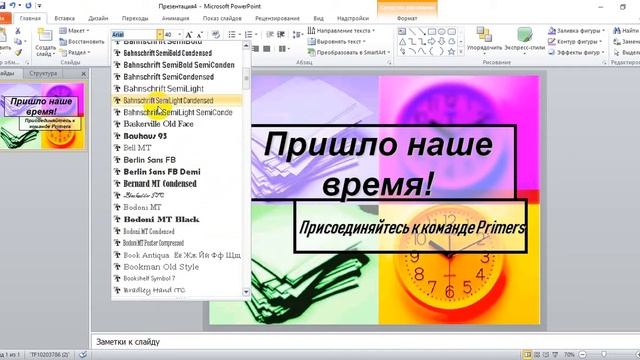Viewport: 640px width, 360px height.
Task: Open the Дизайн ribbon tab
Action: (x=98, y=18)
